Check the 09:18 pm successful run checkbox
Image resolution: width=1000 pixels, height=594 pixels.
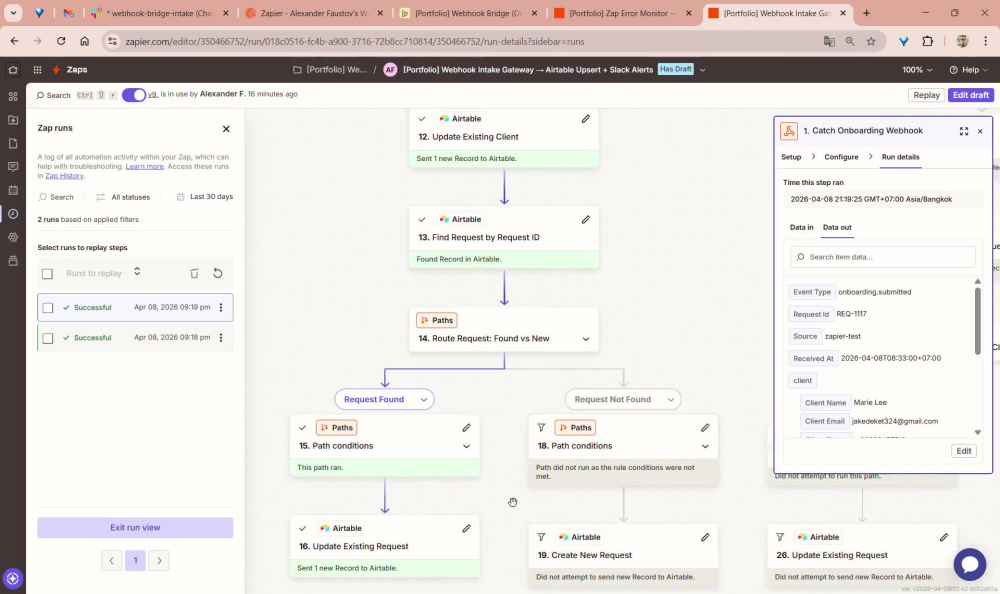pos(47,338)
